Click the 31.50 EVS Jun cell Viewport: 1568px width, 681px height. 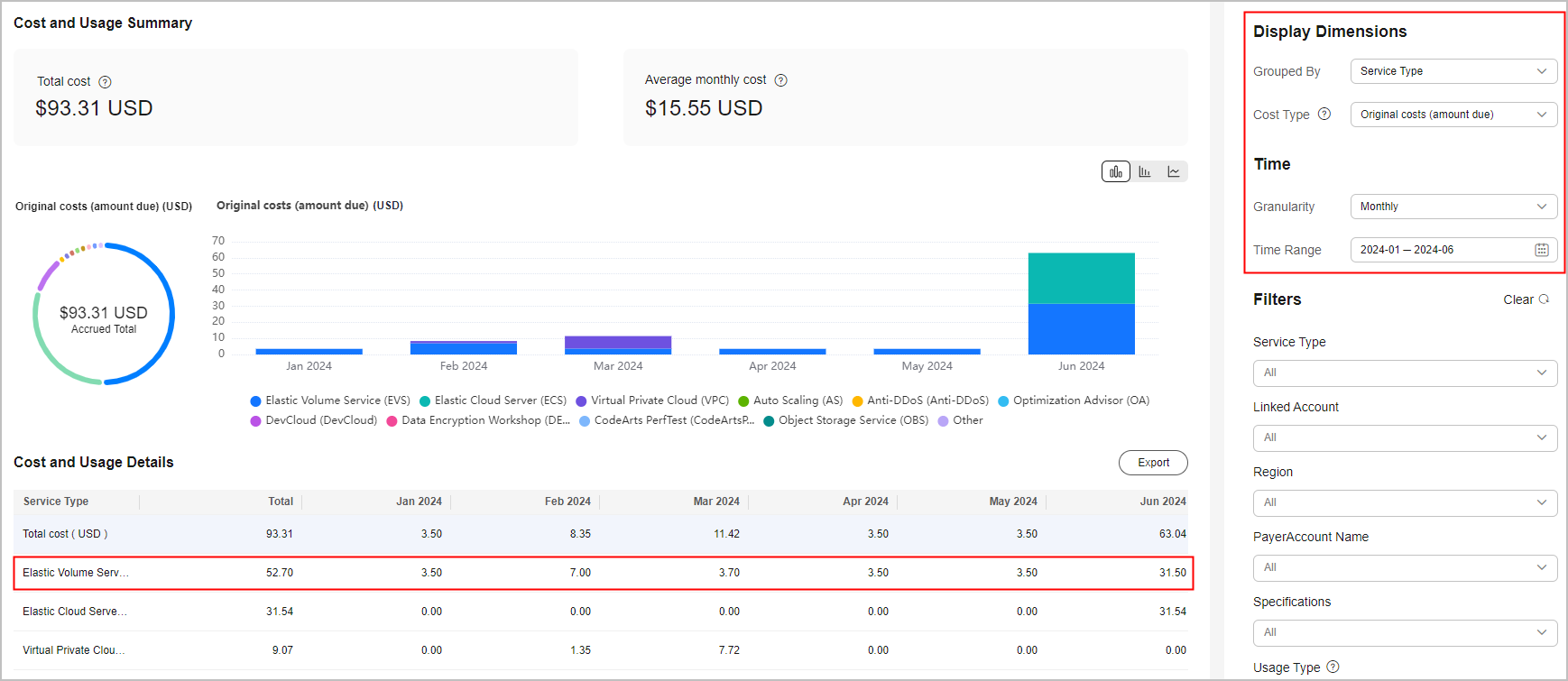click(x=1173, y=573)
